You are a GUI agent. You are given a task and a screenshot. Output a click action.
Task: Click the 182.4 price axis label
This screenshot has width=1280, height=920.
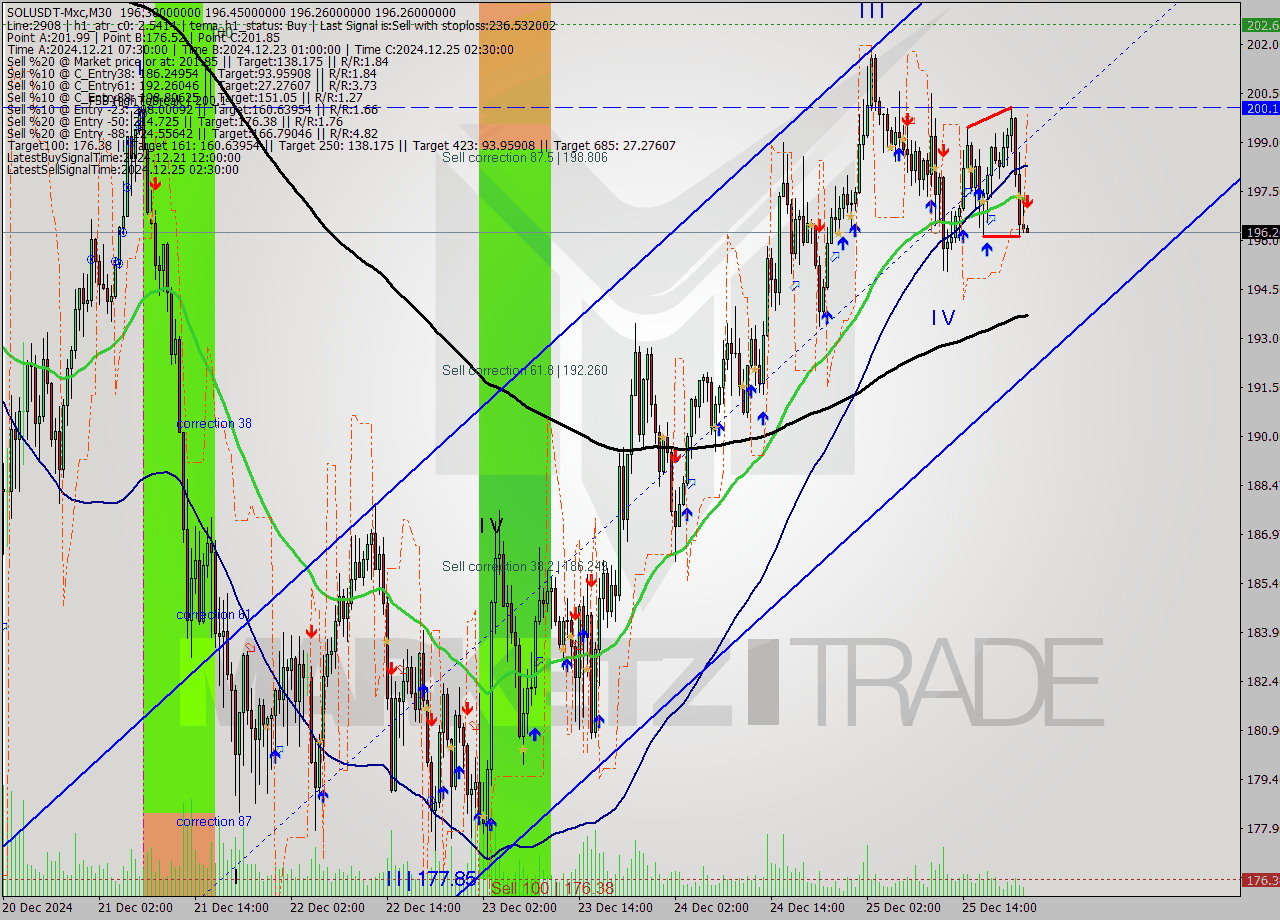(x=1261, y=681)
